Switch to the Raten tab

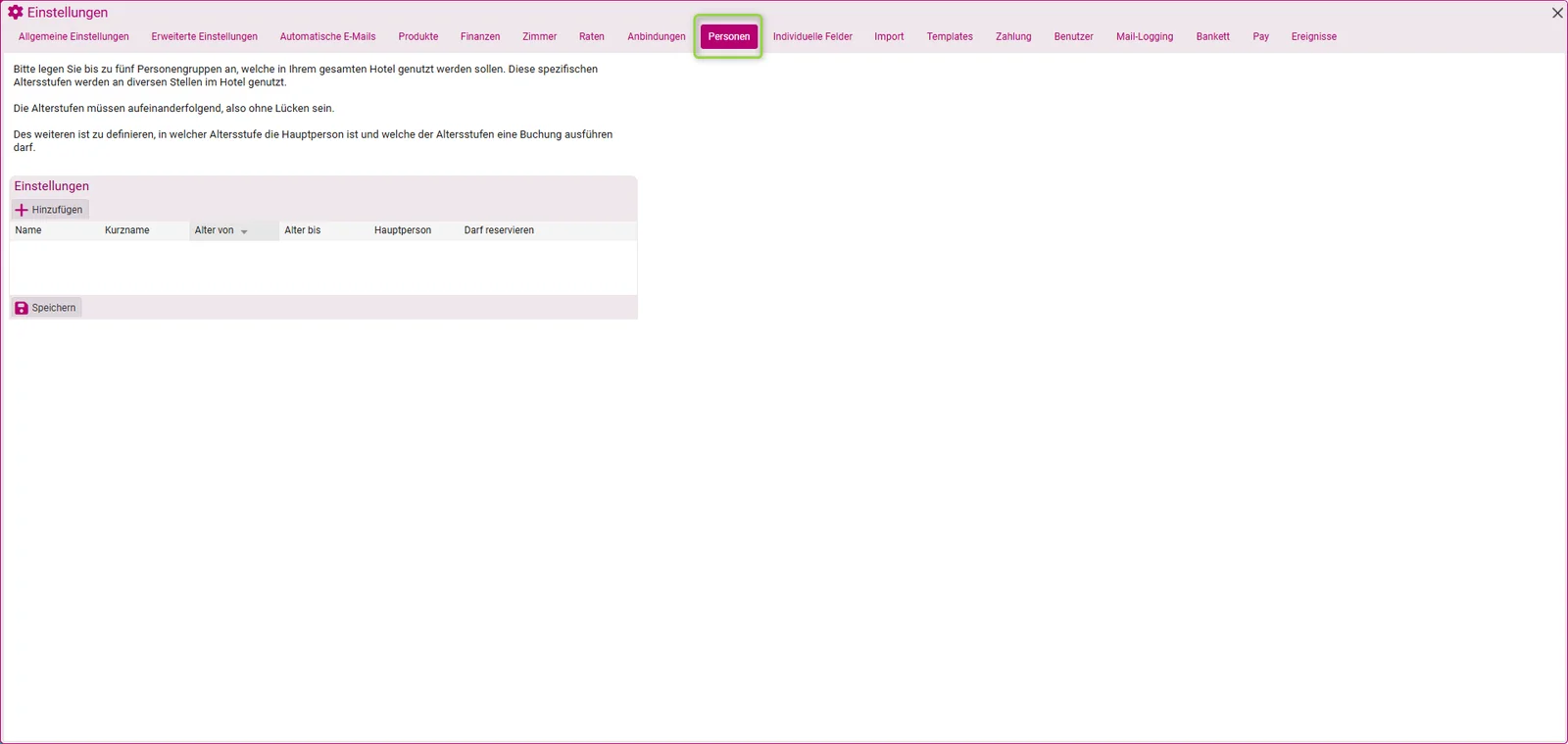tap(592, 36)
